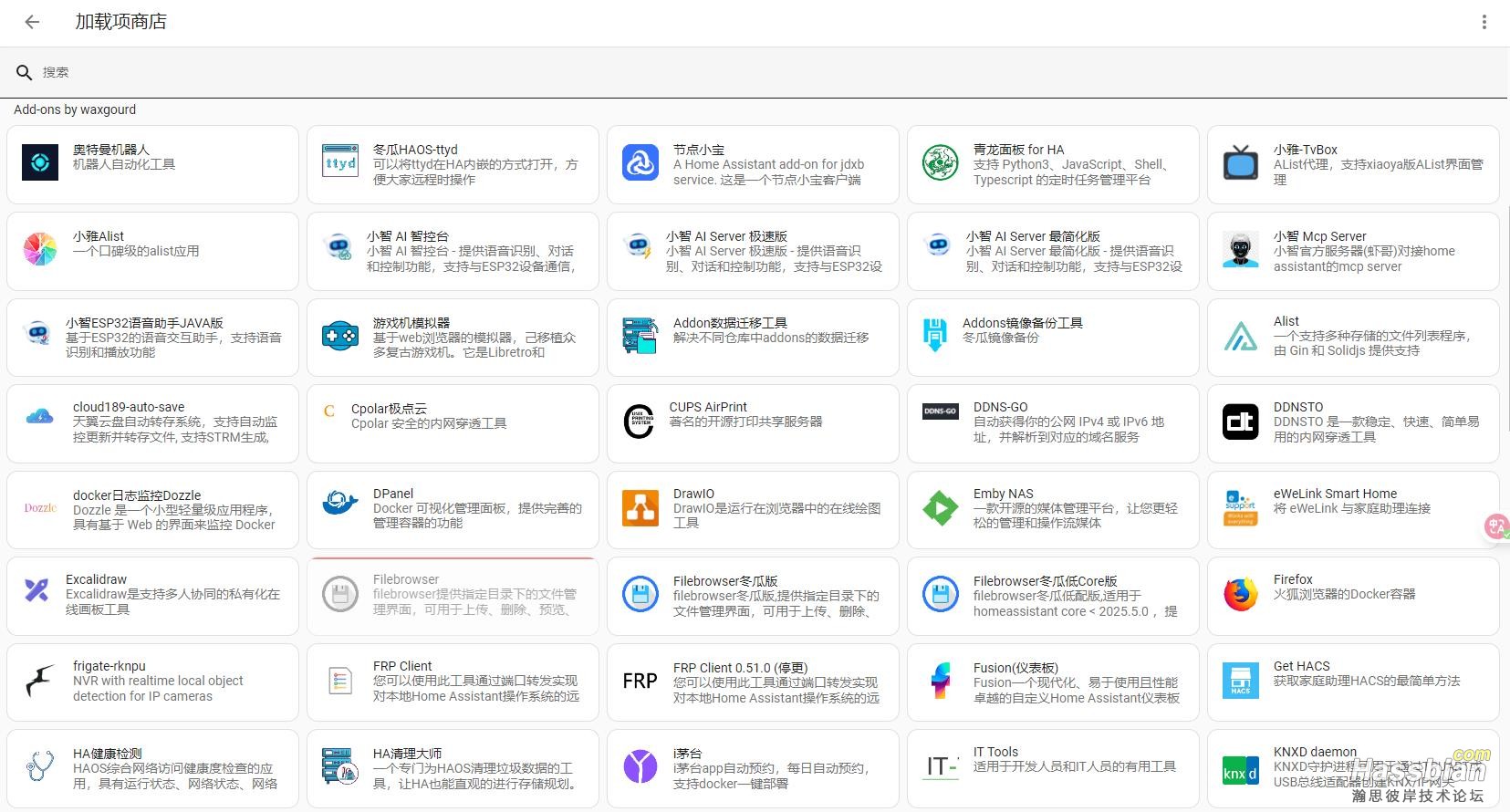The width and height of the screenshot is (1510, 812).
Task: Open the IT Tools add-on card
Action: tap(1053, 768)
